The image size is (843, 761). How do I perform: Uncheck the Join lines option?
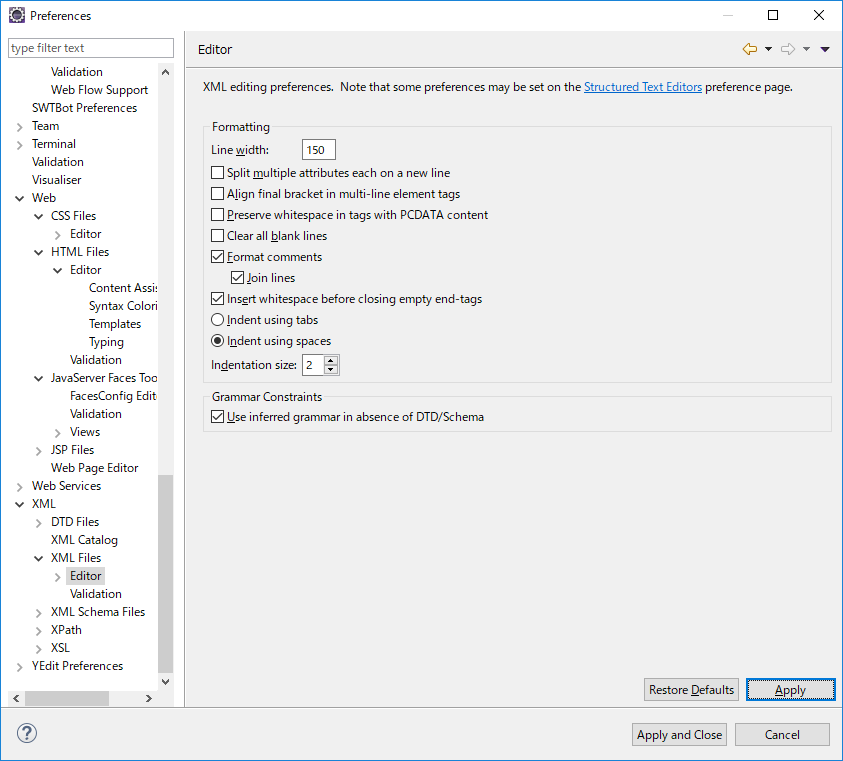[237, 278]
